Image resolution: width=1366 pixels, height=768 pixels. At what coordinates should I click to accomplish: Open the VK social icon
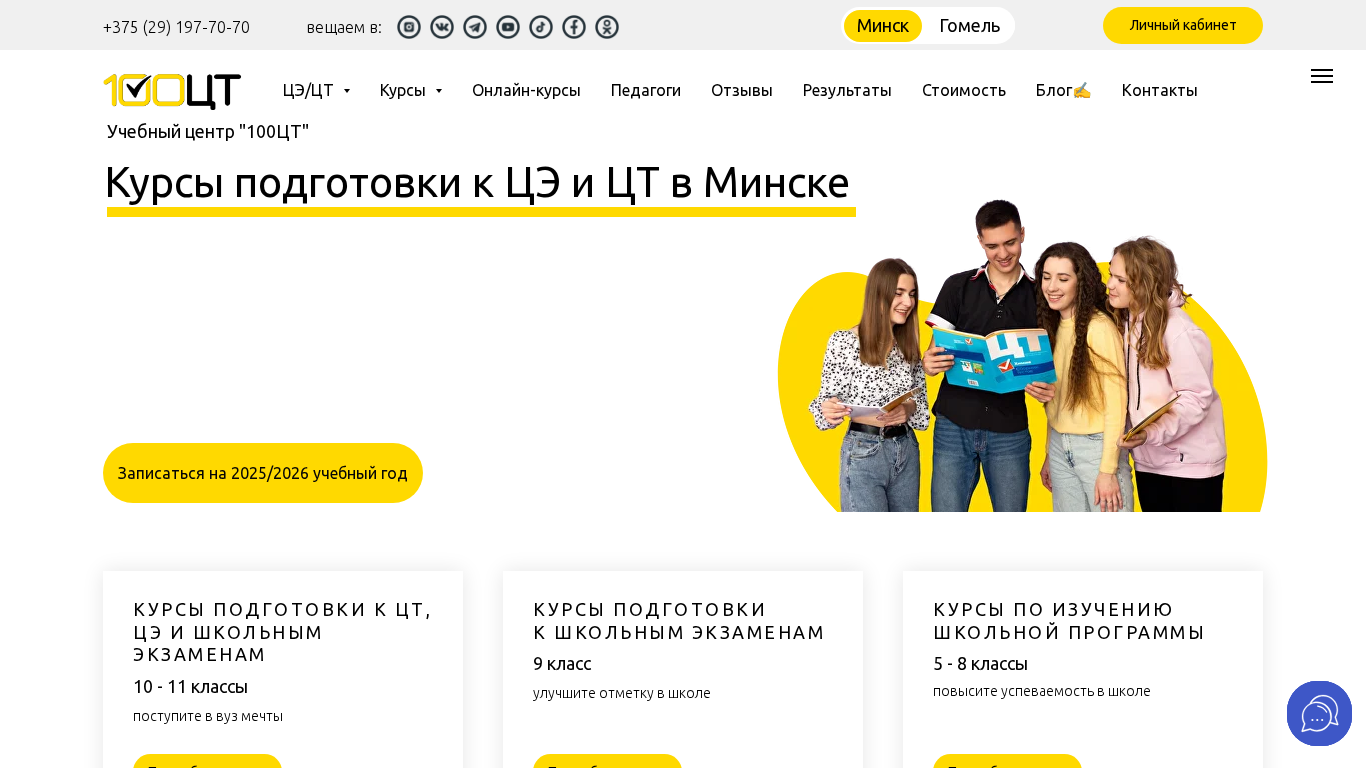(442, 27)
